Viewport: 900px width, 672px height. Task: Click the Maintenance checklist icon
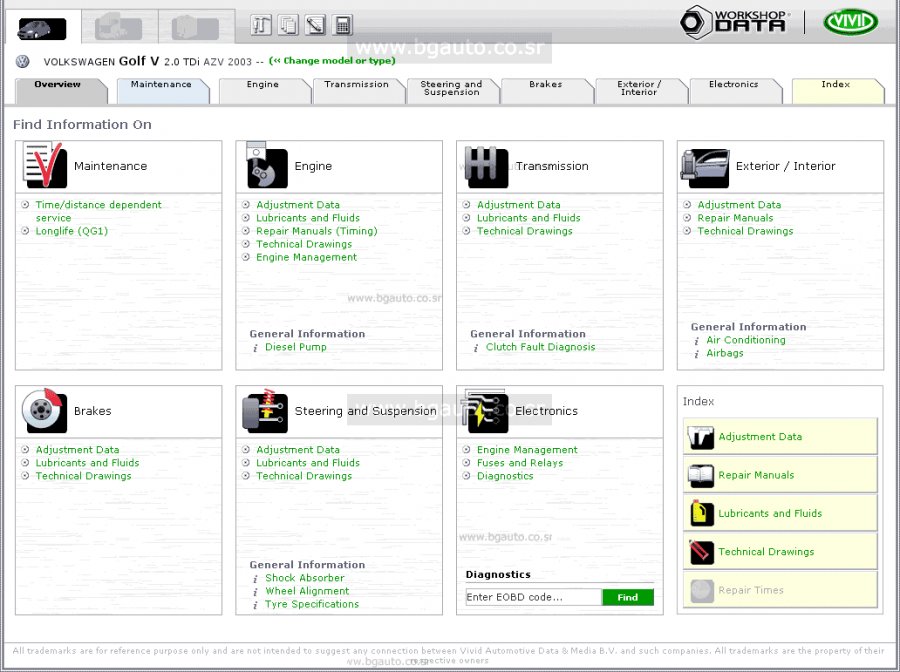click(x=44, y=165)
